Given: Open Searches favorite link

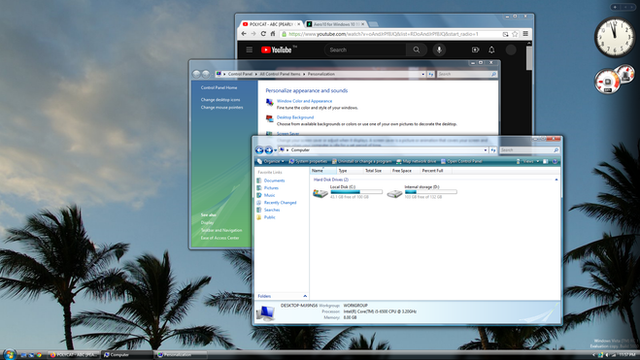Looking at the screenshot, I should click(272, 210).
